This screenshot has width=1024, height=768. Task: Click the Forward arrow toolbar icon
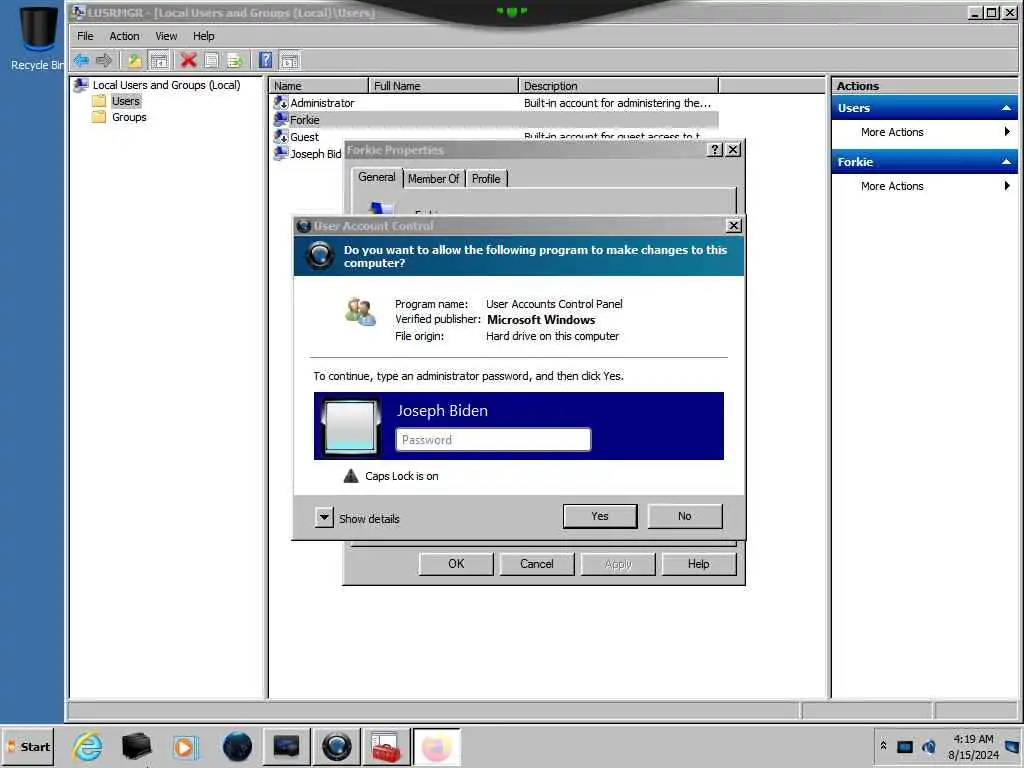(104, 61)
